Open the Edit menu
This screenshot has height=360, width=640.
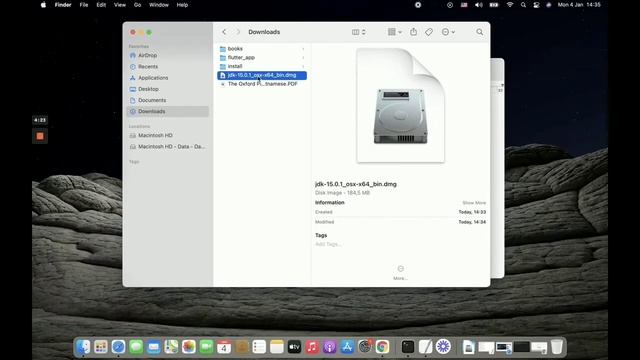point(101,5)
